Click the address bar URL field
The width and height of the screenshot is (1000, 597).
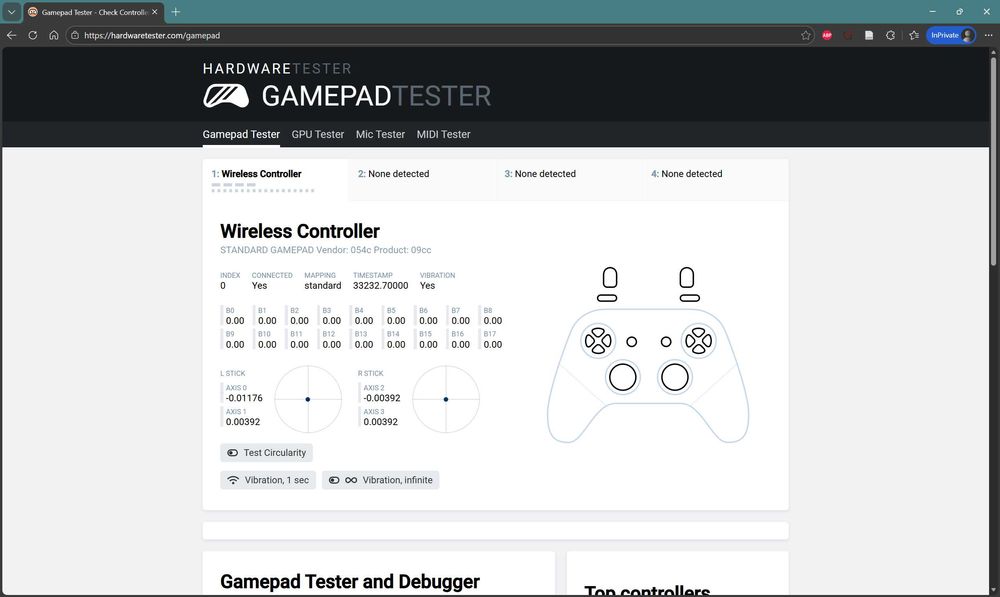click(x=440, y=35)
